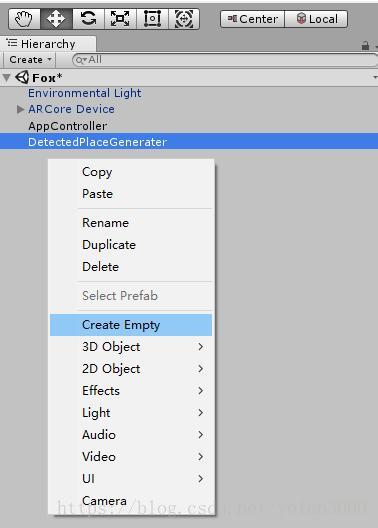This screenshot has width=378, height=528.
Task: Select ARCore Device in Hierarchy
Action: (x=71, y=109)
